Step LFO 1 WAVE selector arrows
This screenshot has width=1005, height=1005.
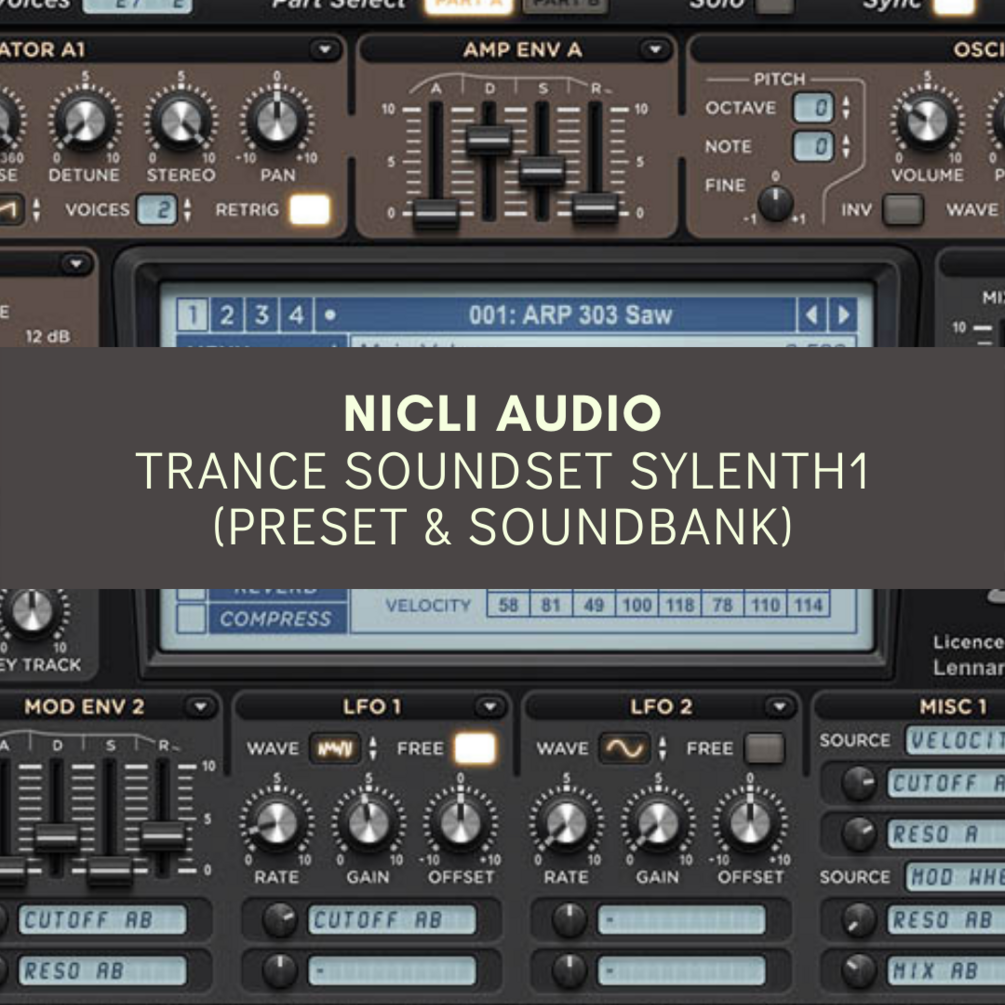pos(372,748)
